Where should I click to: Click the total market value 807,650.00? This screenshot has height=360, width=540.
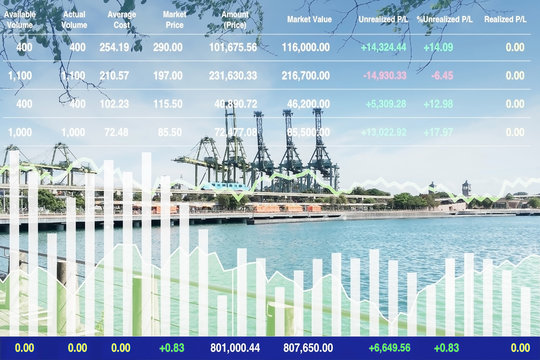tap(308, 348)
